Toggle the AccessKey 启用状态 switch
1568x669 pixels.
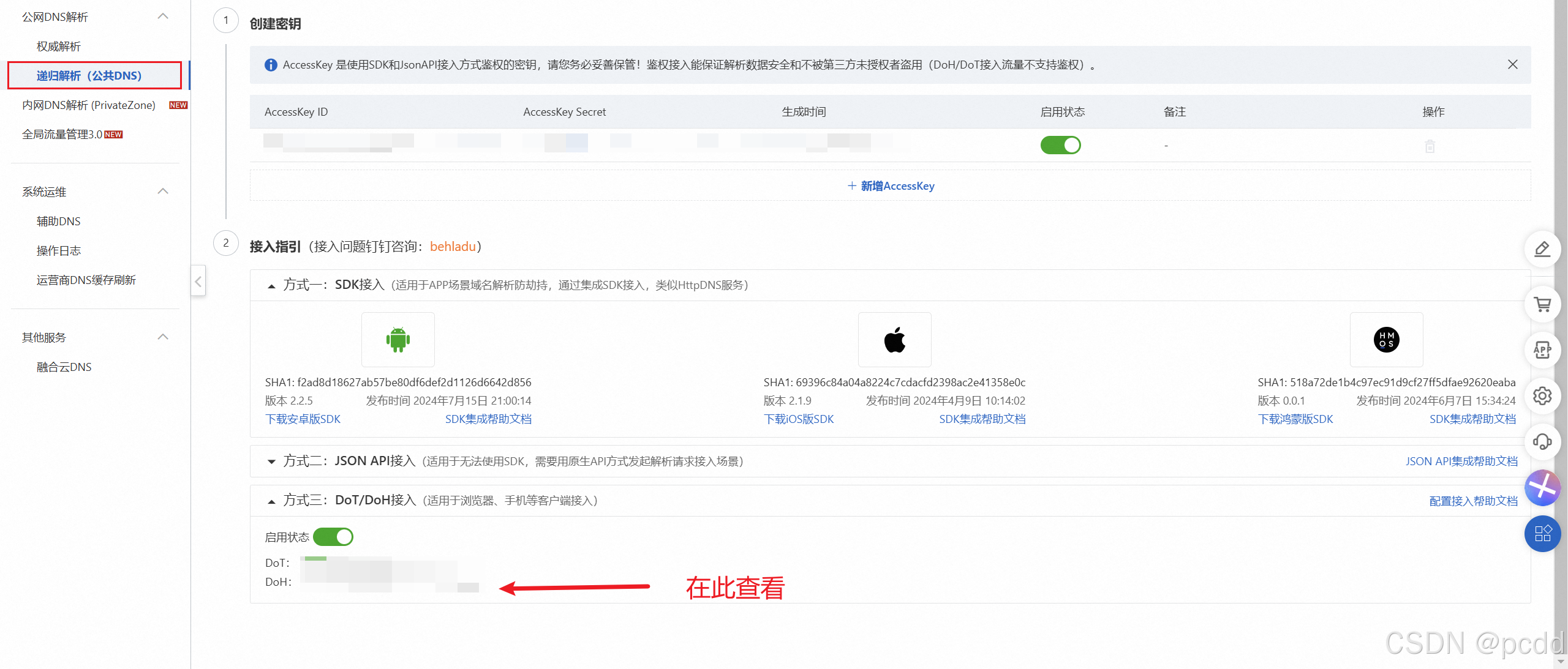pos(1060,145)
